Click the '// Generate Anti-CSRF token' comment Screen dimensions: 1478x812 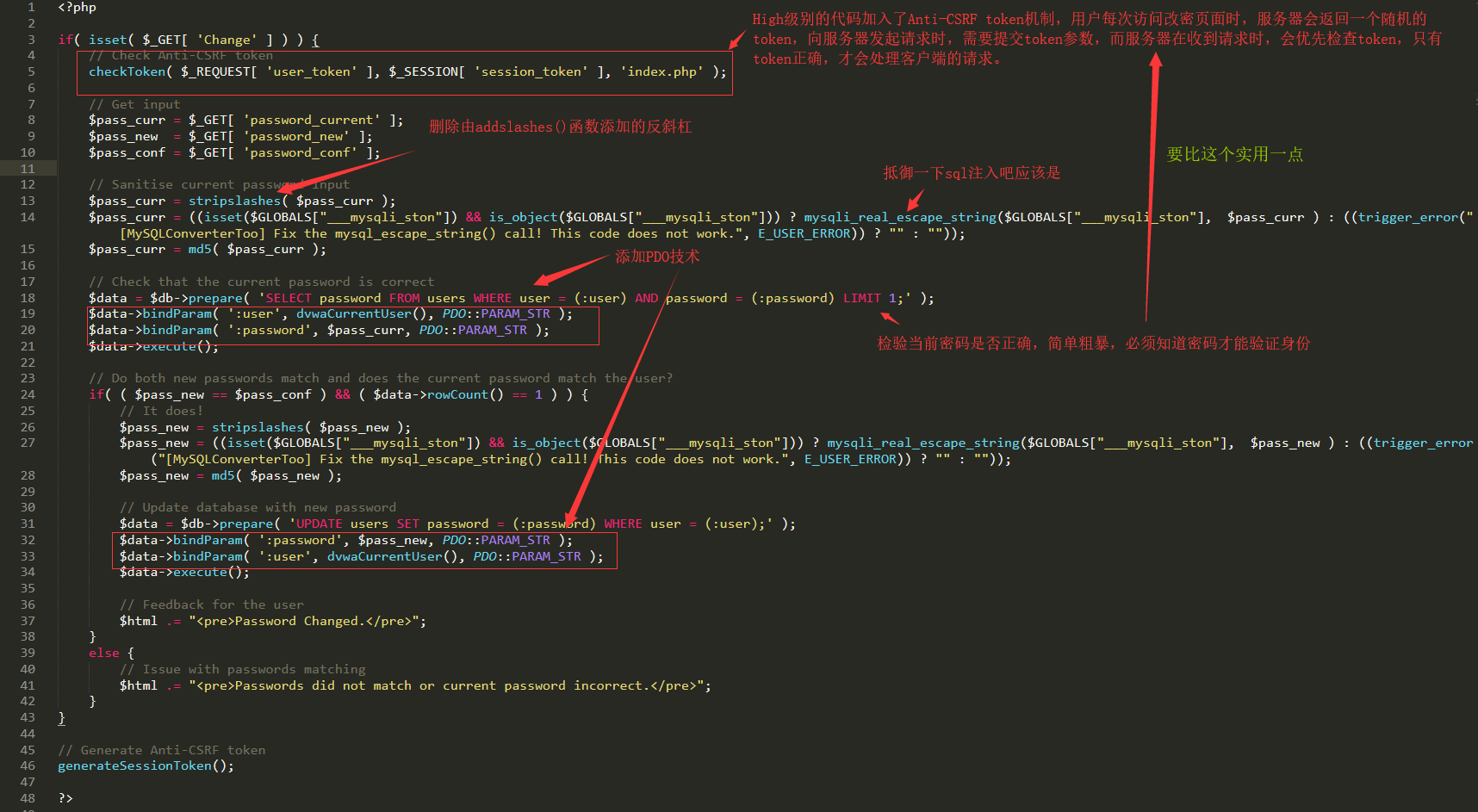[x=162, y=750]
